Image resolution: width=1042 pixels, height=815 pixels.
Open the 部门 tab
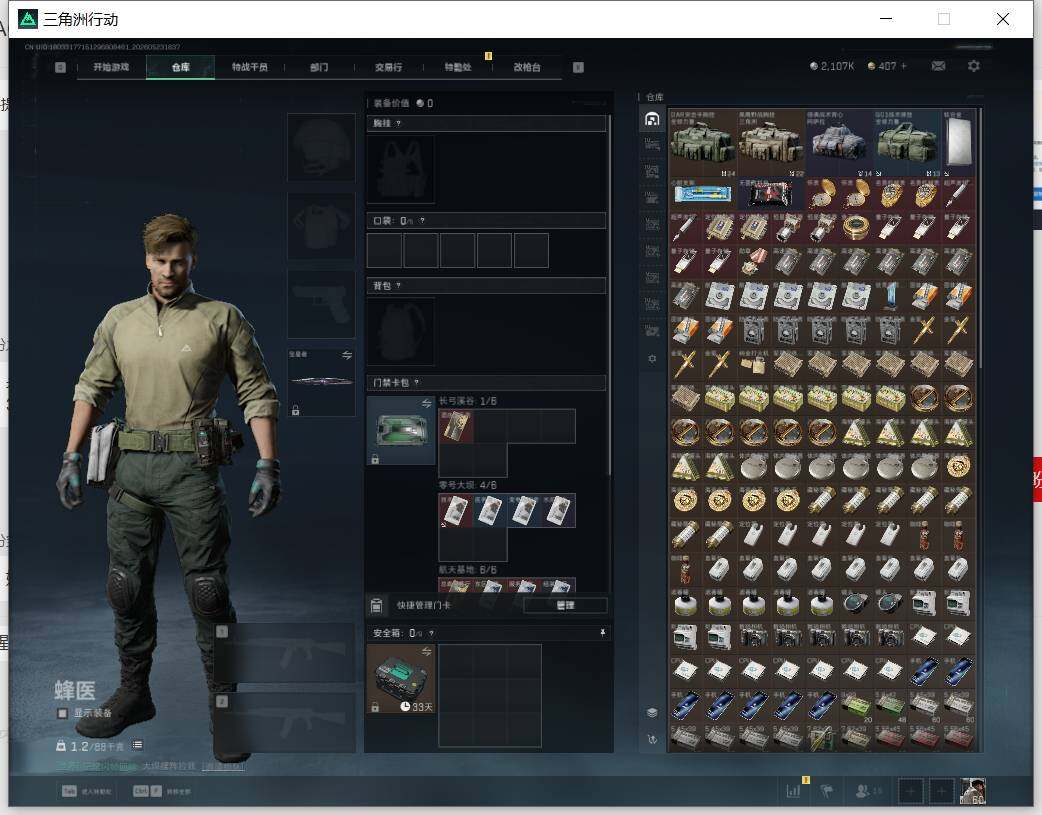319,67
